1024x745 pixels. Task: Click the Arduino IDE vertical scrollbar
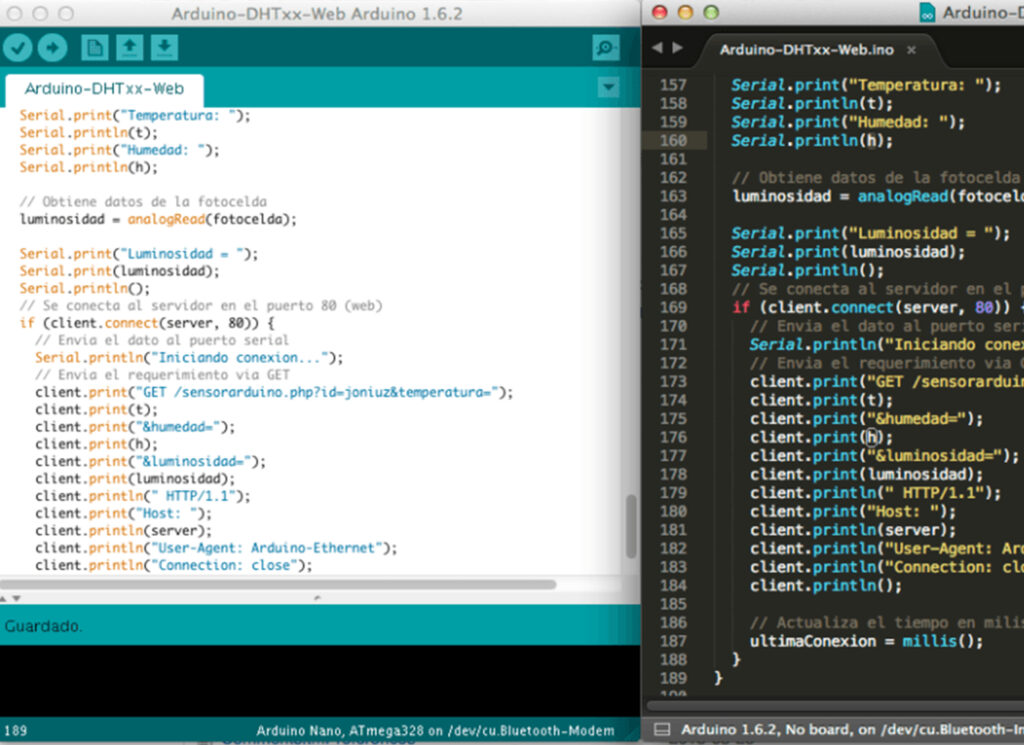coord(631,526)
